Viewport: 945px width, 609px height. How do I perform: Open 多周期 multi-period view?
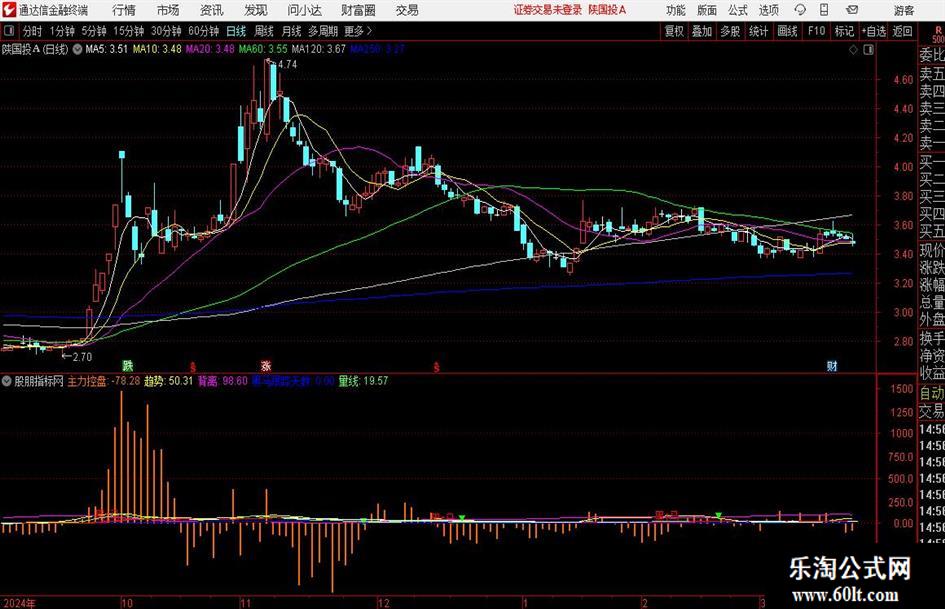pos(323,31)
